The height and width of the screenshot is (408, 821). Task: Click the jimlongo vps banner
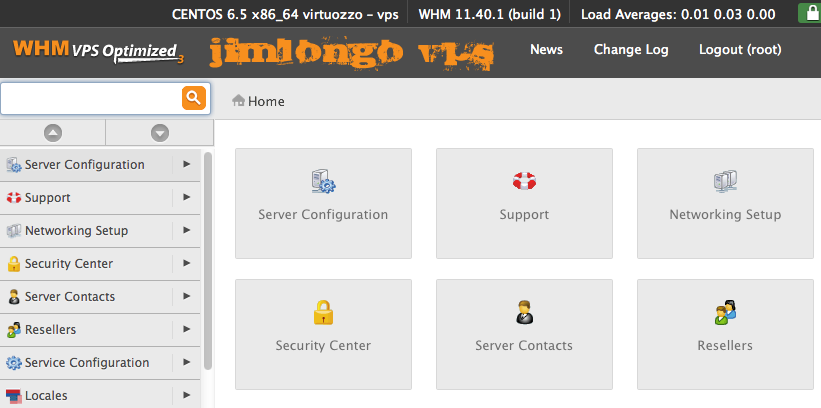351,53
